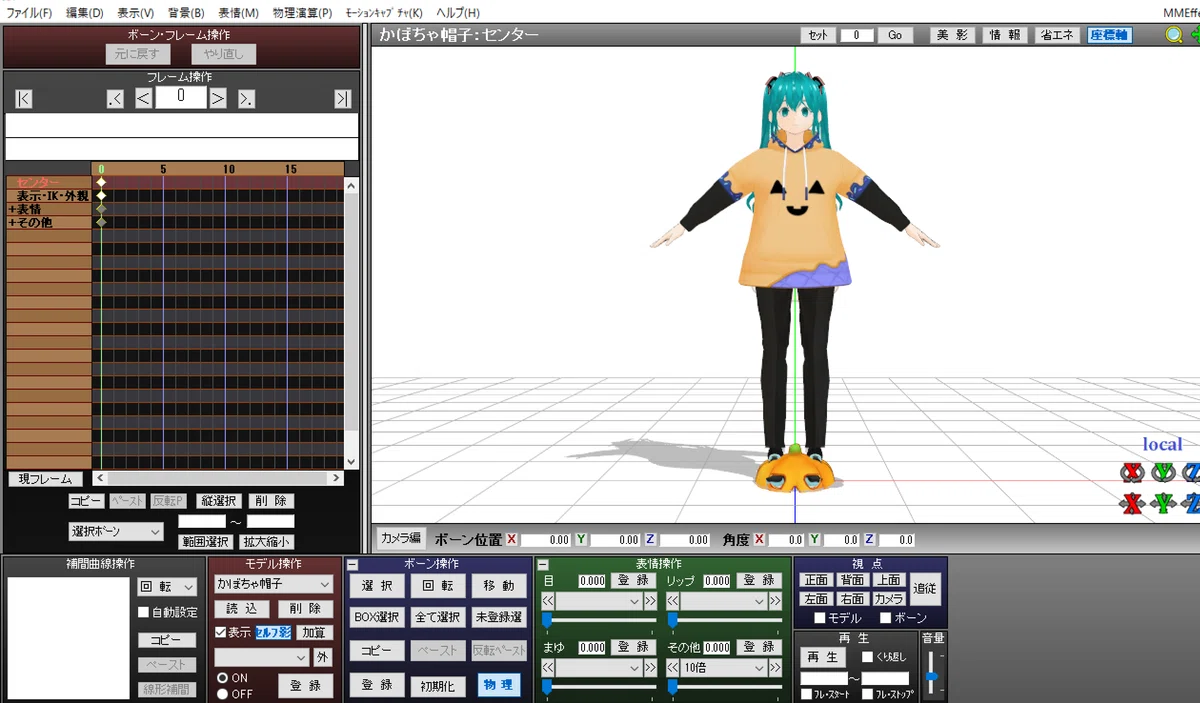Click the 目 morph slider

pos(599,621)
